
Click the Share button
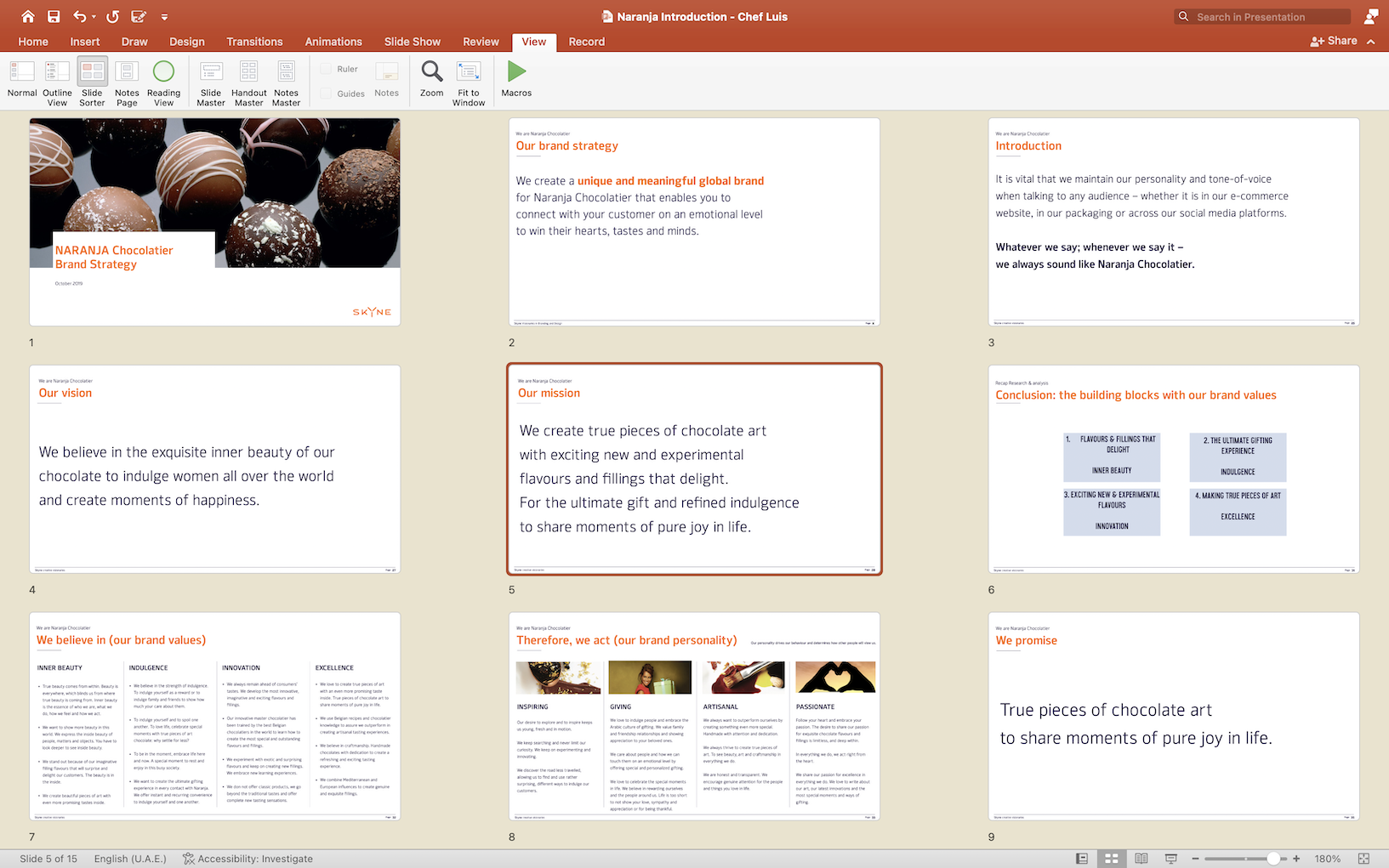point(1334,41)
